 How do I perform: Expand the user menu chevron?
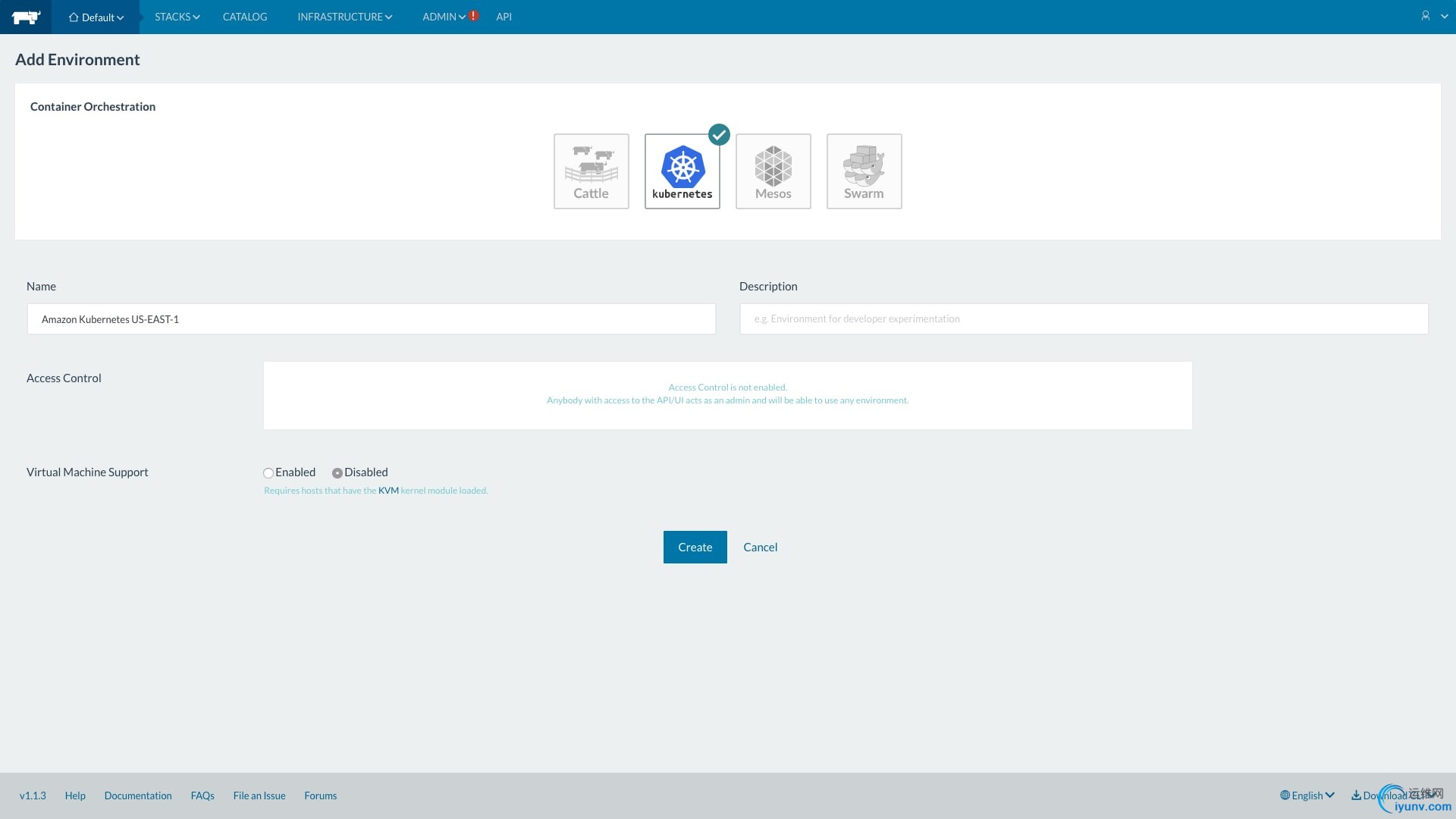point(1445,16)
